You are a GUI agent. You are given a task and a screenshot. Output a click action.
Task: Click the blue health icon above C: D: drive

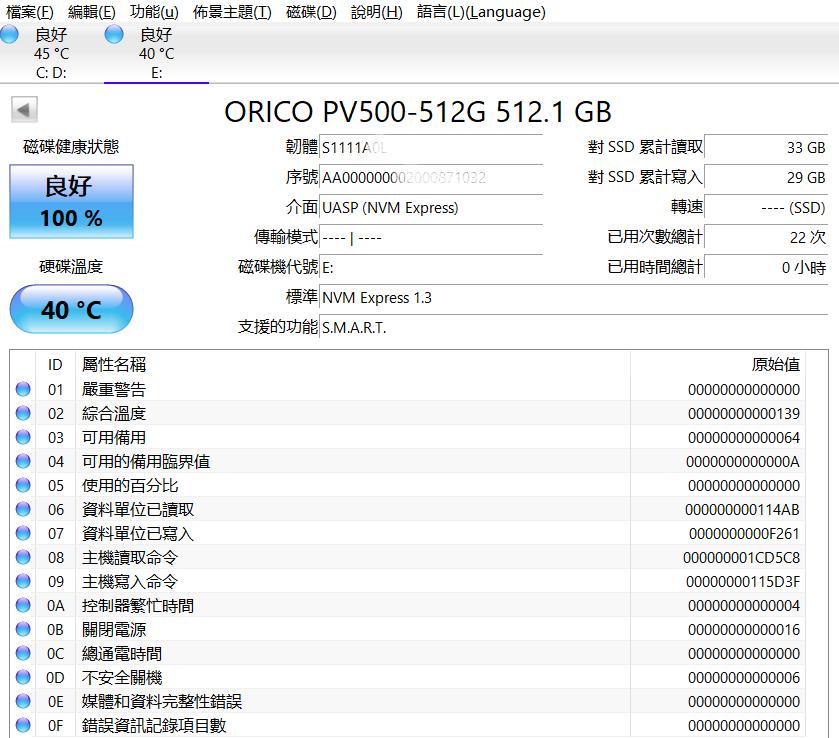tap(9, 33)
